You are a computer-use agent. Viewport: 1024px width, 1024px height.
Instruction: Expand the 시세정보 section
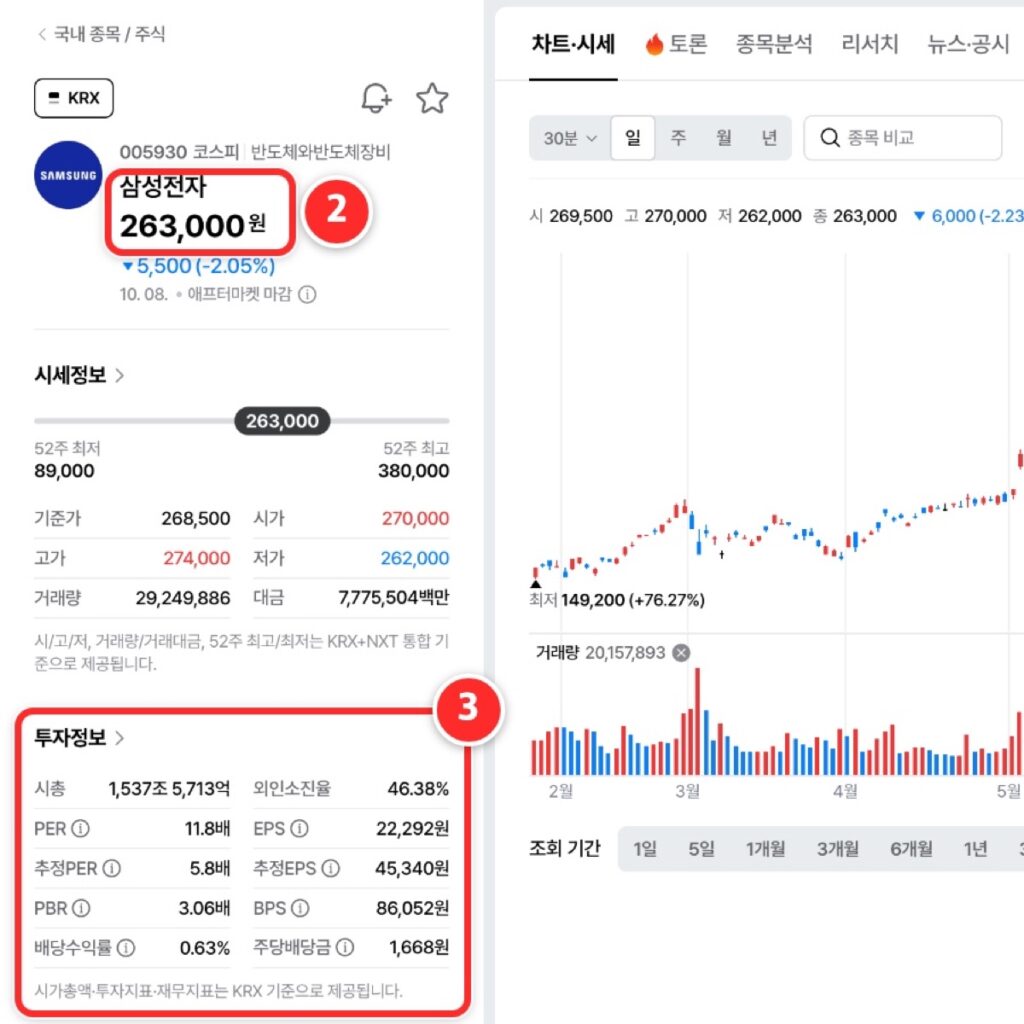79,375
